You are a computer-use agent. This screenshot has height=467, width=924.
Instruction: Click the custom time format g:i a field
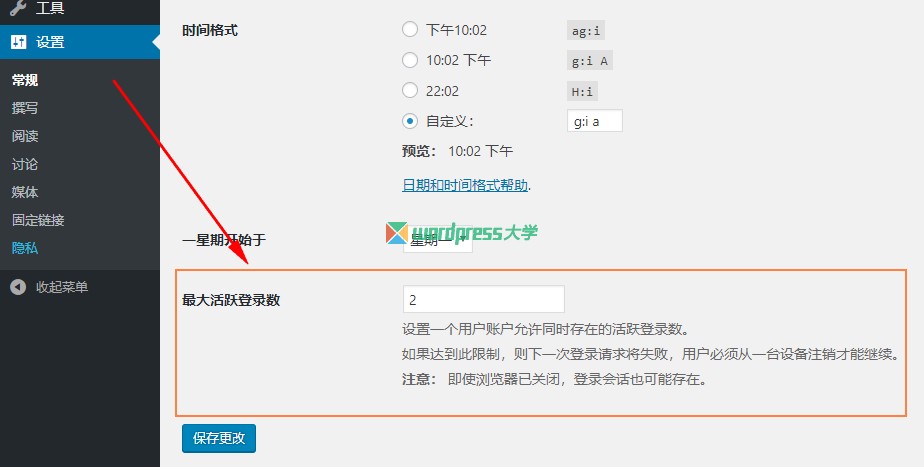tap(595, 121)
